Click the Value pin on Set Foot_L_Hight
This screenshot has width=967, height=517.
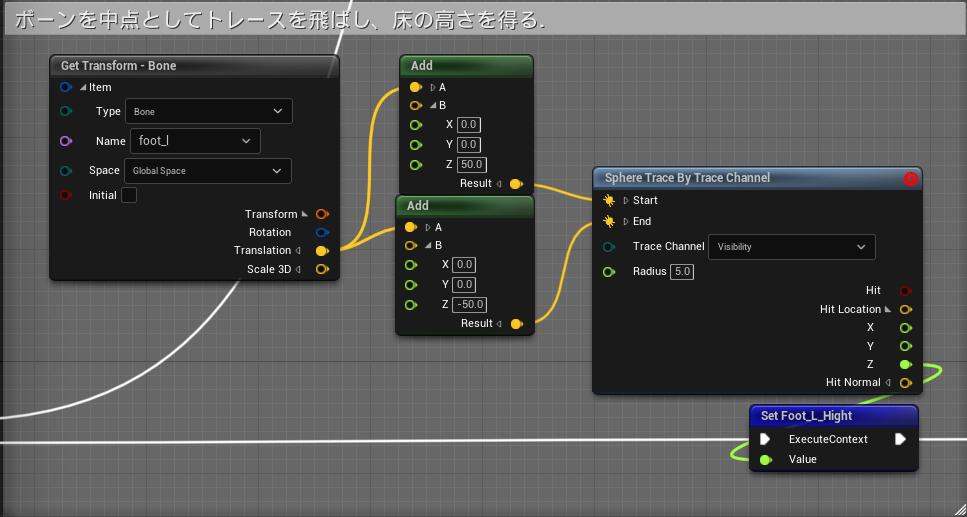click(765, 460)
